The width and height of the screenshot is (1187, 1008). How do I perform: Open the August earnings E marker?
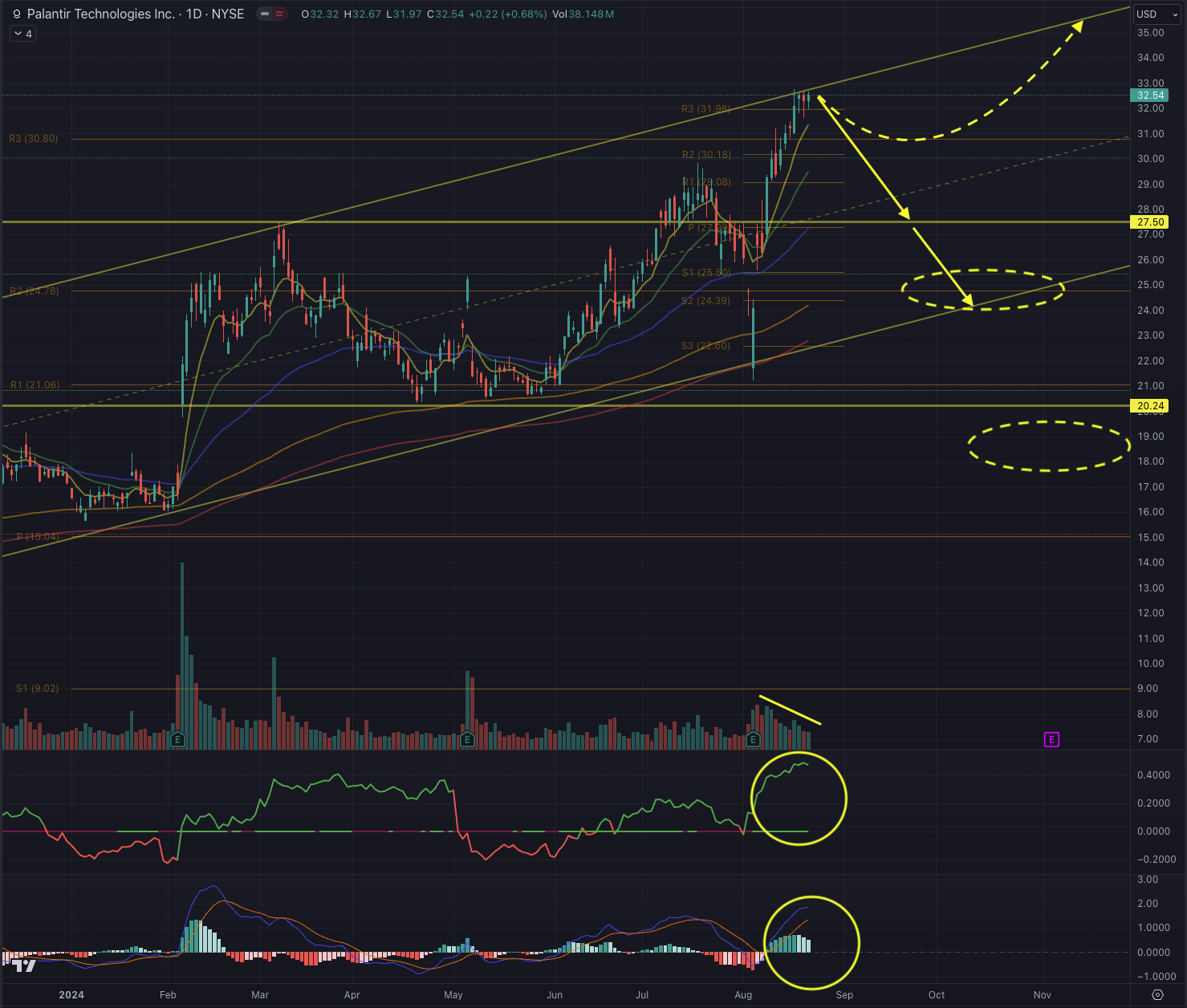(753, 739)
